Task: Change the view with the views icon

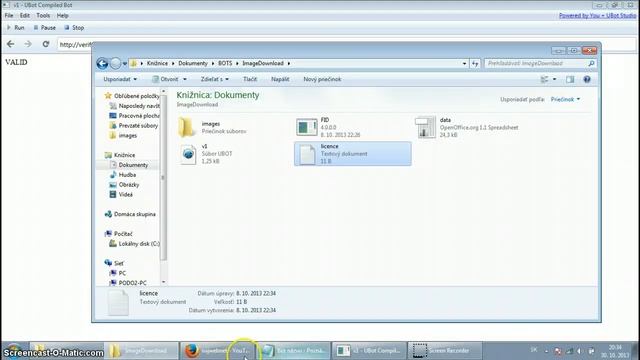Action: [544, 80]
